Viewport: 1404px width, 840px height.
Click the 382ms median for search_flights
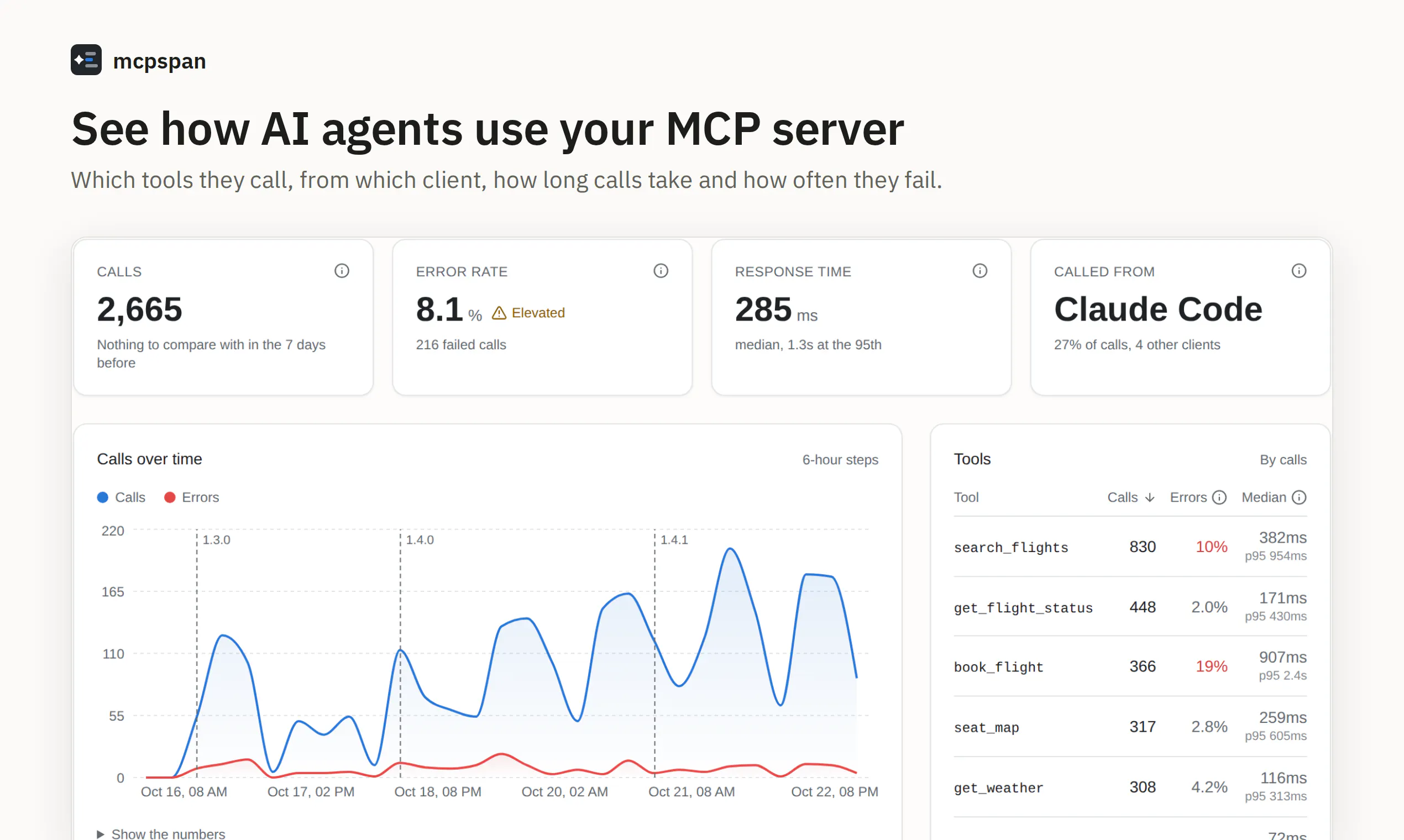(1282, 538)
